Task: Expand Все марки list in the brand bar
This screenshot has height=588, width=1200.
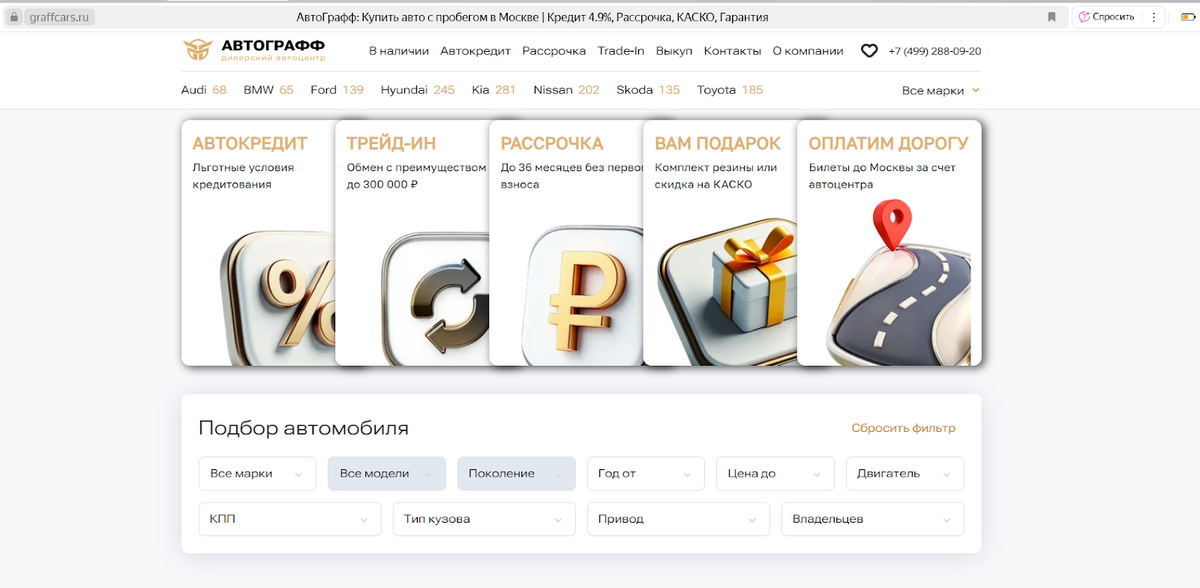Action: (x=940, y=90)
